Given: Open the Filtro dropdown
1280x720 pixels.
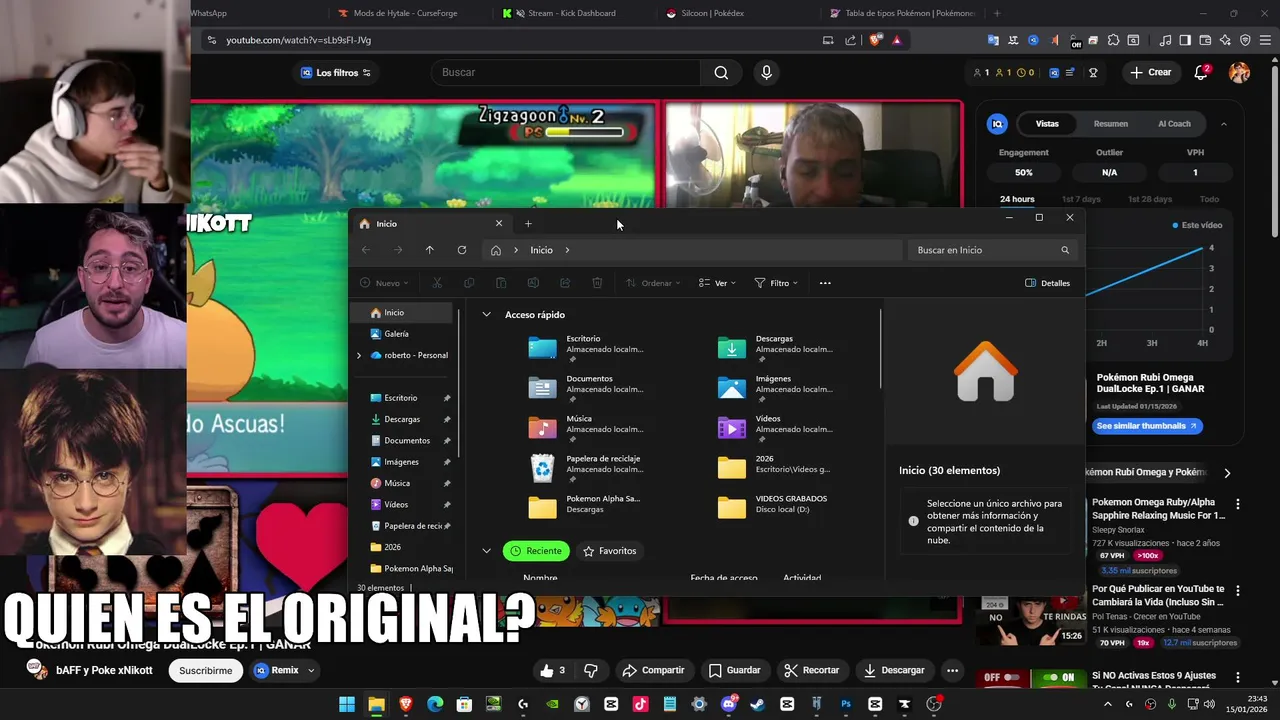Looking at the screenshot, I should (776, 283).
